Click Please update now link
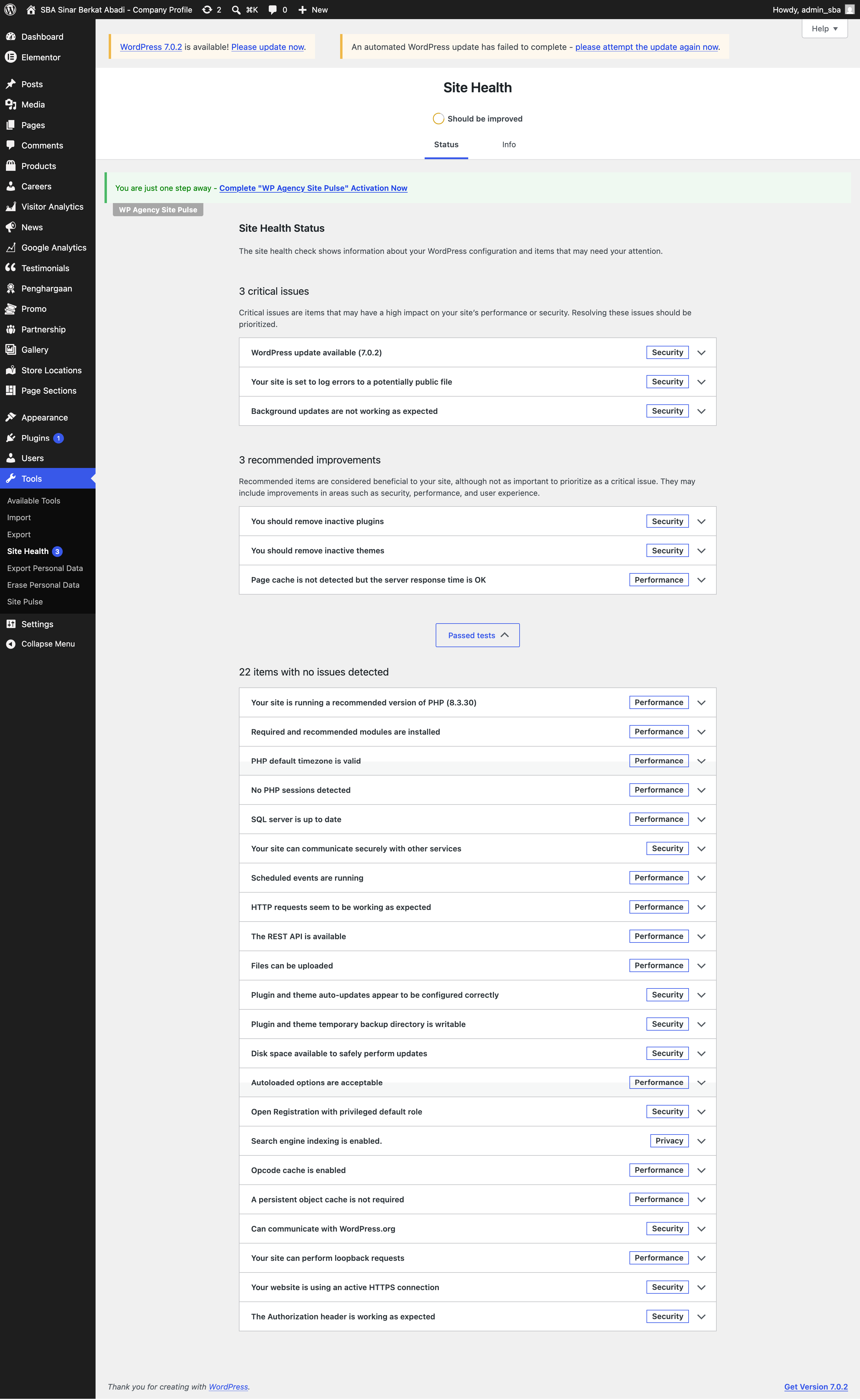 click(267, 47)
